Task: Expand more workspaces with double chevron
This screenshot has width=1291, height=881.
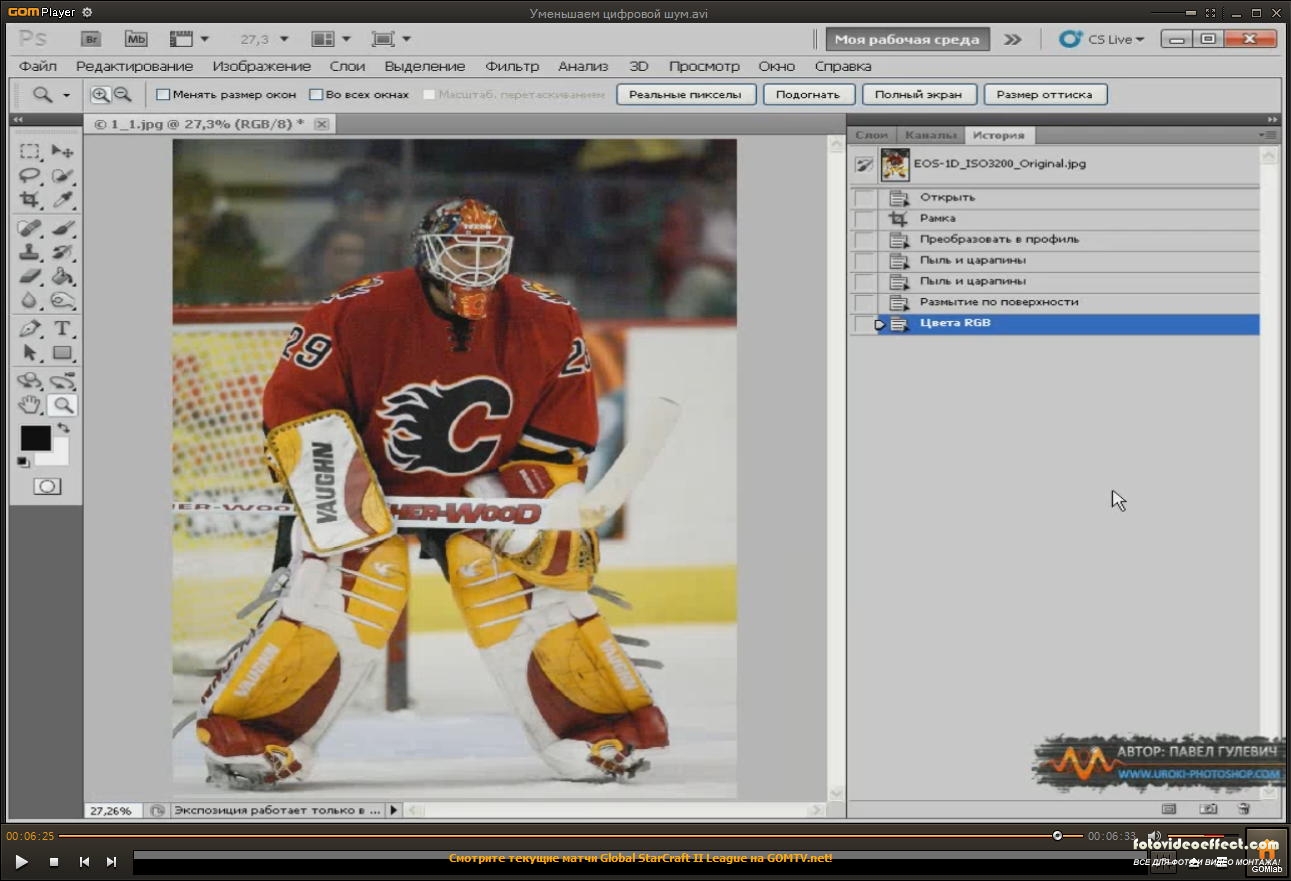Action: pyautogui.click(x=1013, y=39)
